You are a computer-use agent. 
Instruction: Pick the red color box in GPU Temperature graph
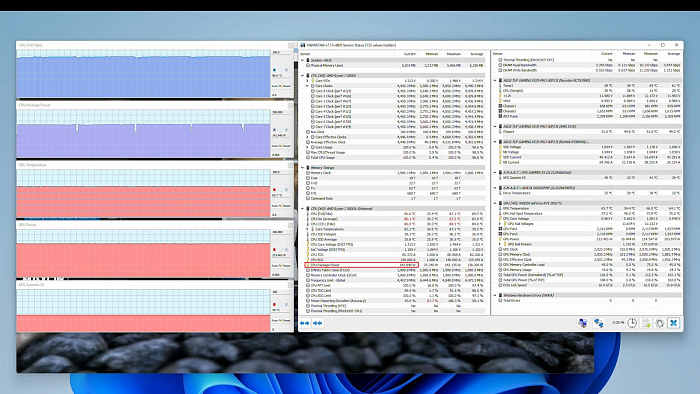274,190
